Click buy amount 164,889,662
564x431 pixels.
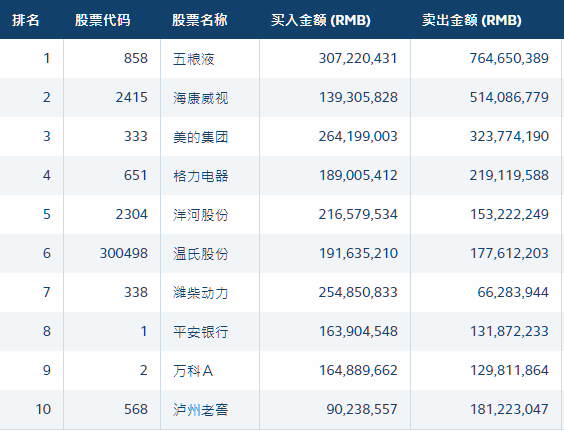tap(358, 370)
